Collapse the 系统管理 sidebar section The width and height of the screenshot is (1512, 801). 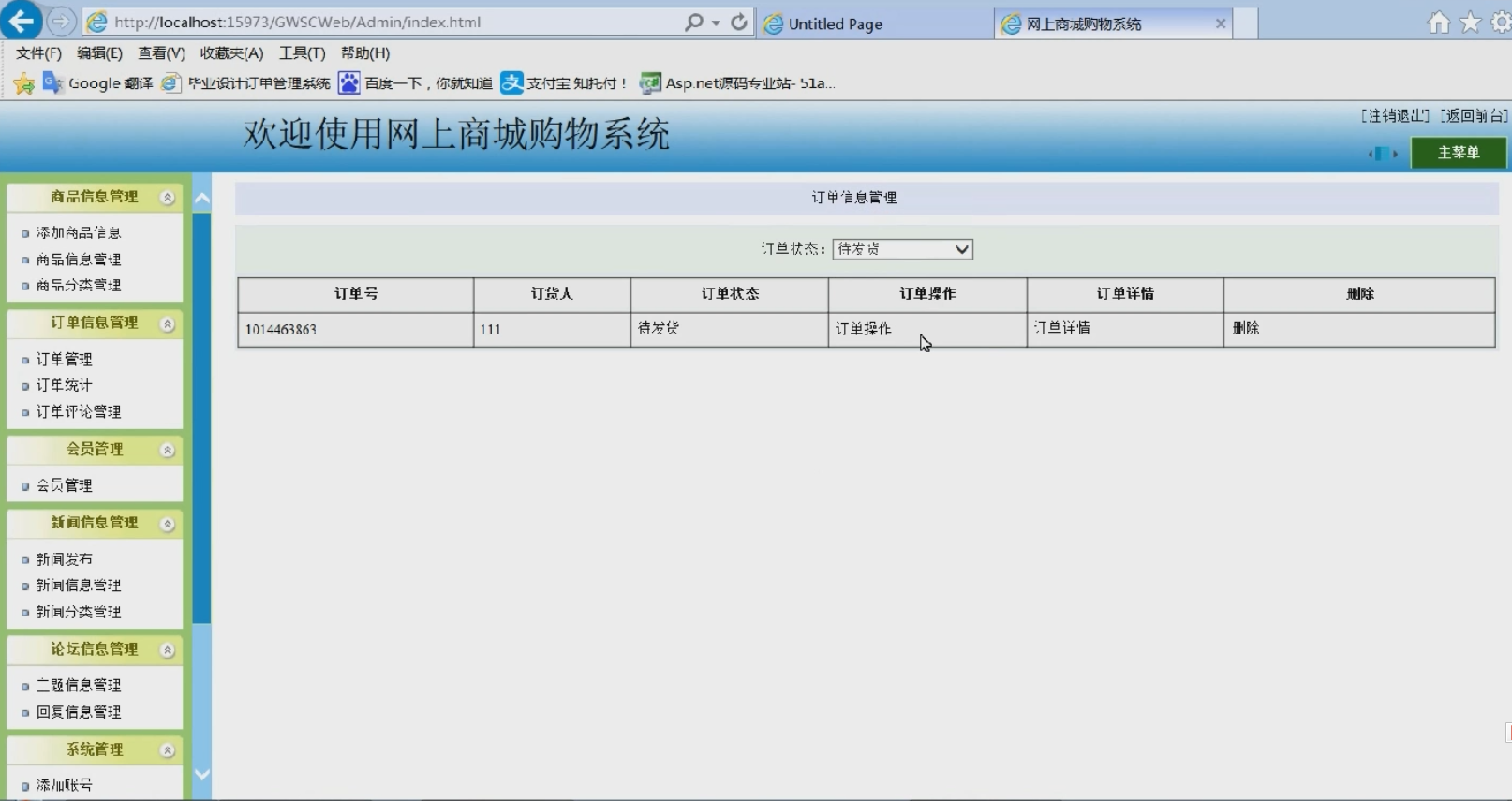(168, 750)
